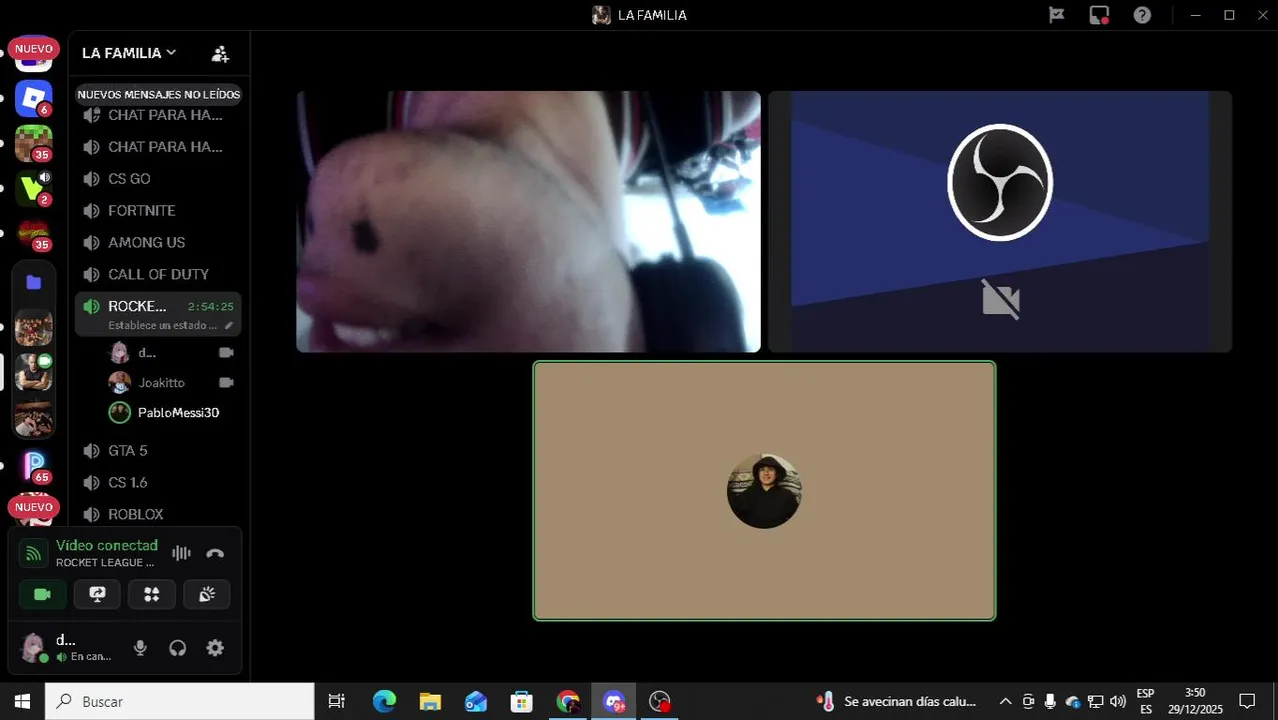This screenshot has height=720, width=1278.
Task: Open Discord inbox flag icon in title bar
Action: (x=1057, y=15)
